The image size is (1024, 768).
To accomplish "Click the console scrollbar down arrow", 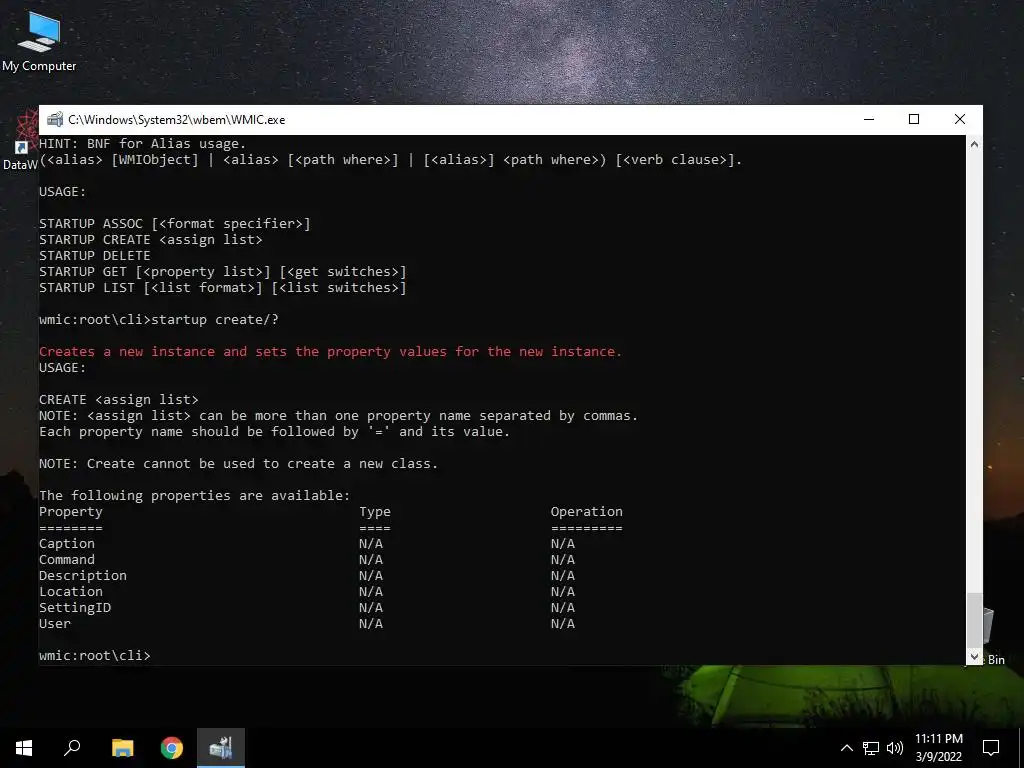I will pyautogui.click(x=974, y=656).
